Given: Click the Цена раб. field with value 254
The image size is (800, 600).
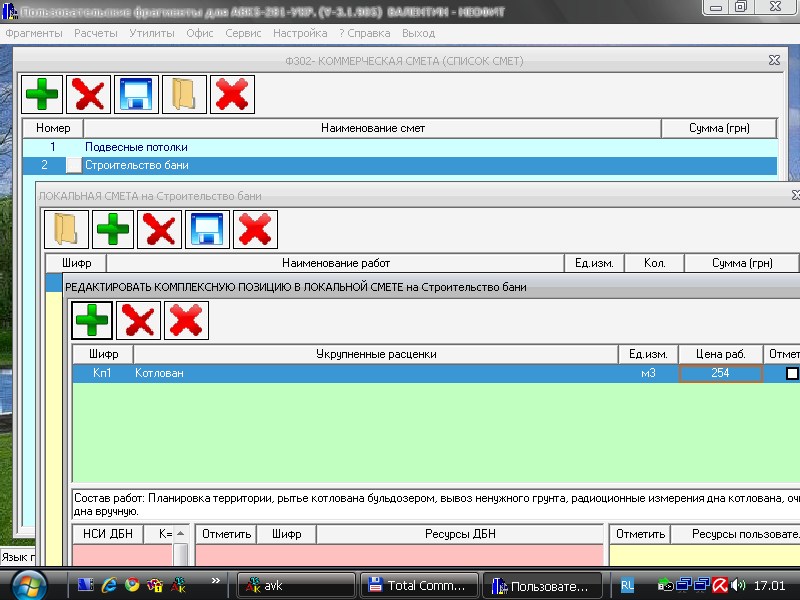Looking at the screenshot, I should (x=720, y=373).
